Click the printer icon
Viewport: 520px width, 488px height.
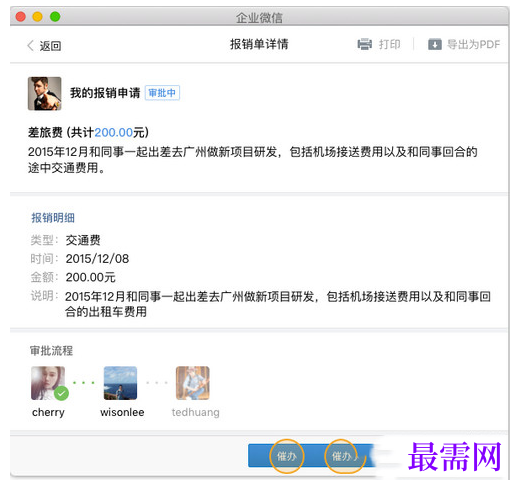[x=365, y=44]
